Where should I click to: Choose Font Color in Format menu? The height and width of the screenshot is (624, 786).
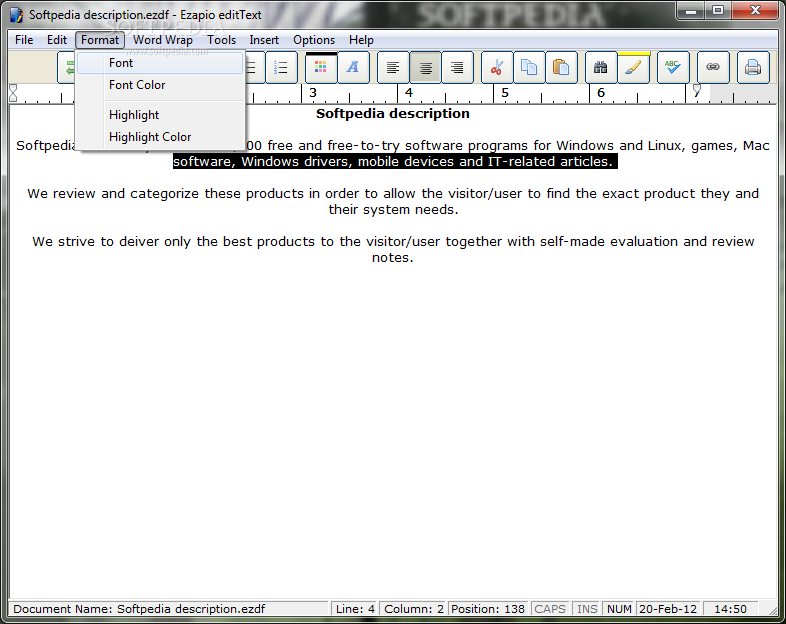pos(160,85)
